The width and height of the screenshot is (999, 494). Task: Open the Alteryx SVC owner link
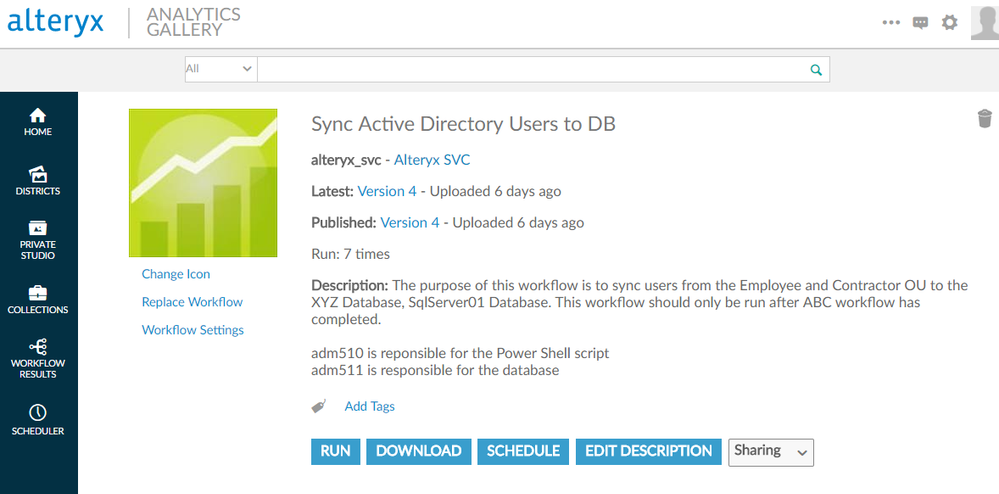[432, 160]
